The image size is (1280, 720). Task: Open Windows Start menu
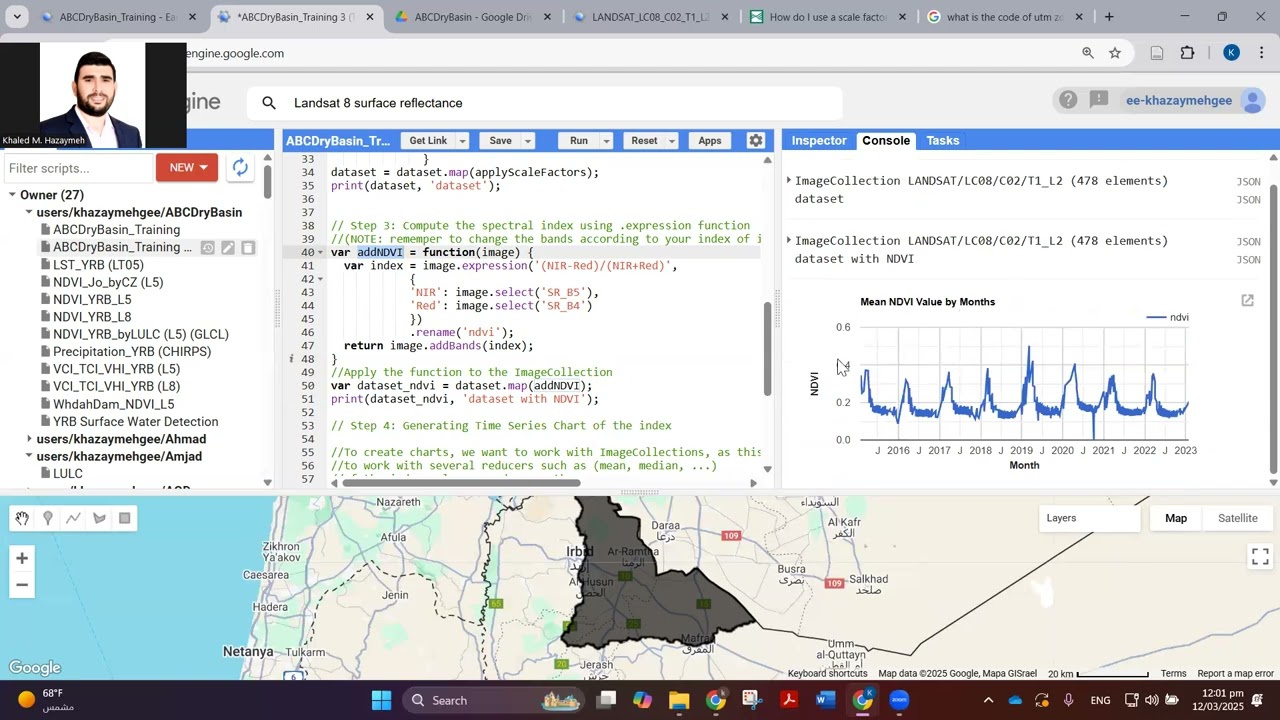pos(381,700)
